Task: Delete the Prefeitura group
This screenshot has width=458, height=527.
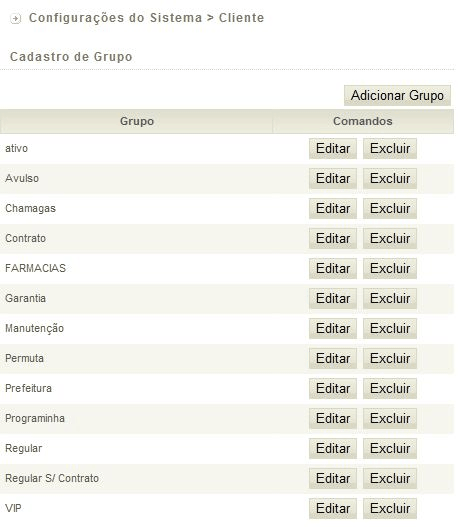Action: [x=390, y=389]
